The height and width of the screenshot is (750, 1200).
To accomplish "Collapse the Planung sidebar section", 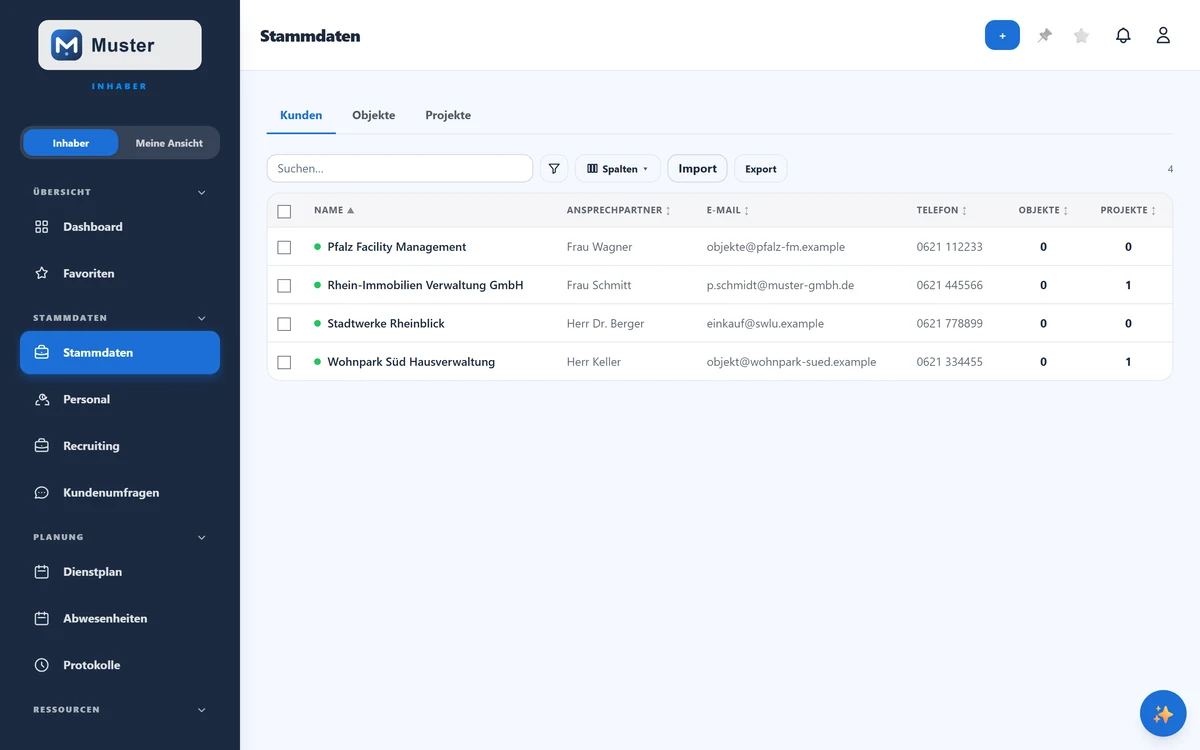I will point(201,537).
